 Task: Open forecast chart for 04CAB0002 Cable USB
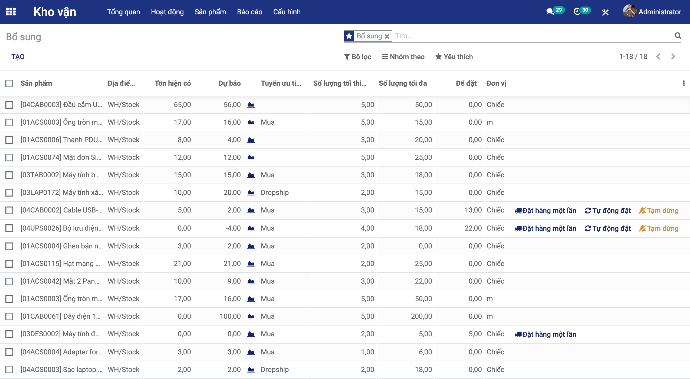(x=251, y=210)
